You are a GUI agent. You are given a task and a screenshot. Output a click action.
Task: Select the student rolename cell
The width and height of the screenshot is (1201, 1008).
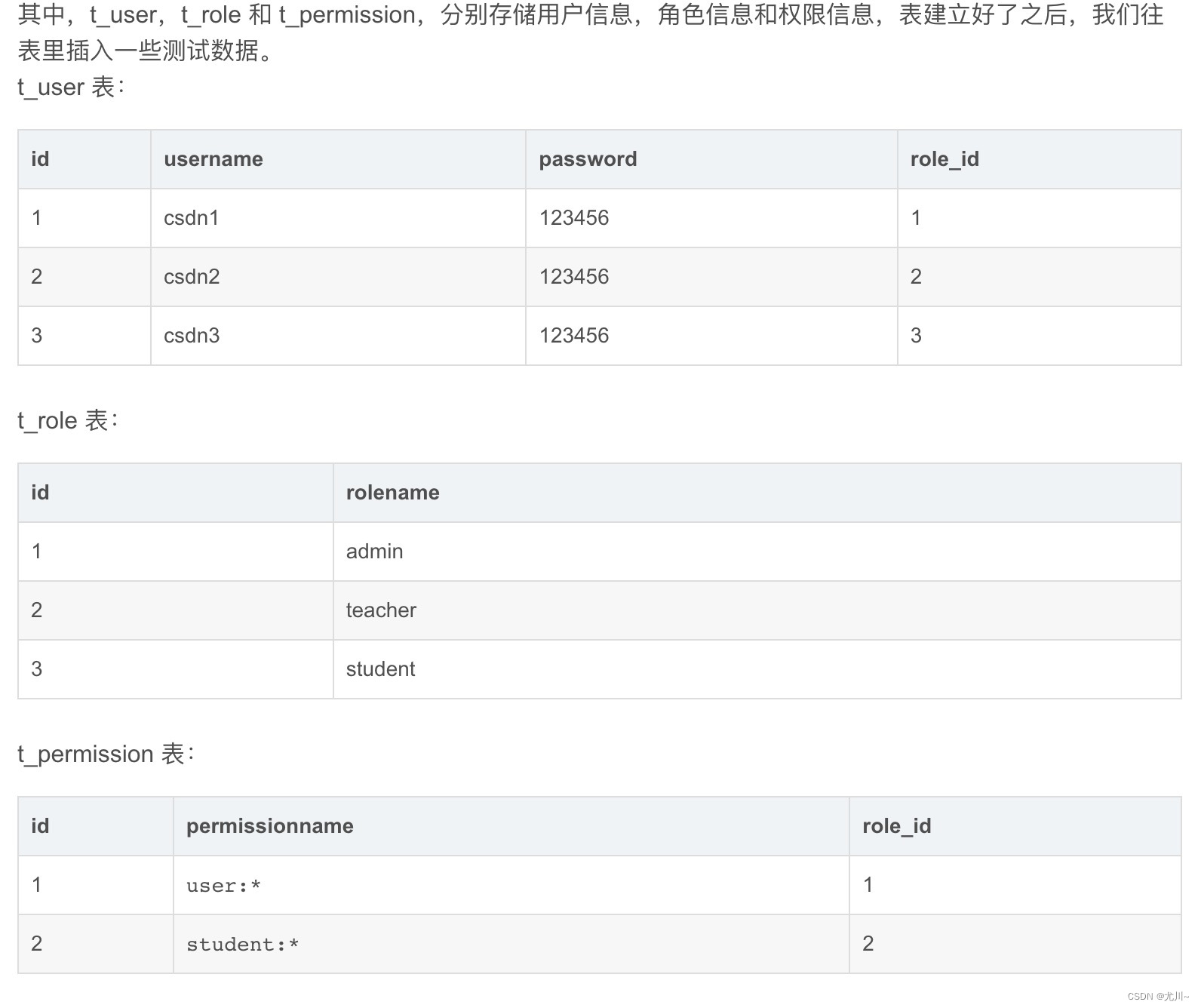pos(757,669)
